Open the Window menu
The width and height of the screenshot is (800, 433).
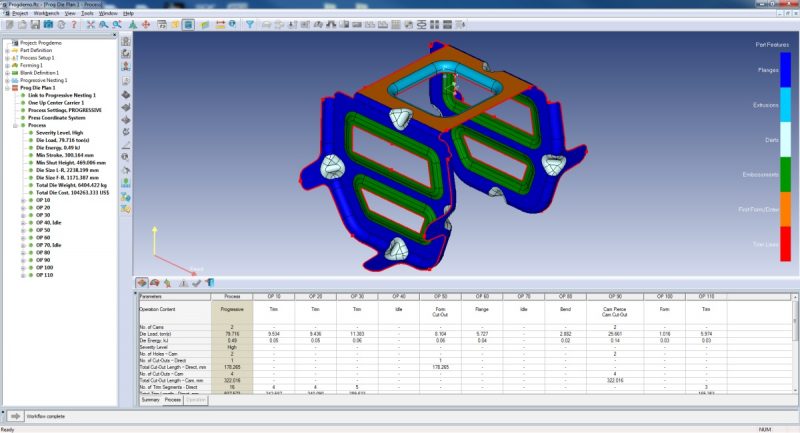tap(108, 13)
